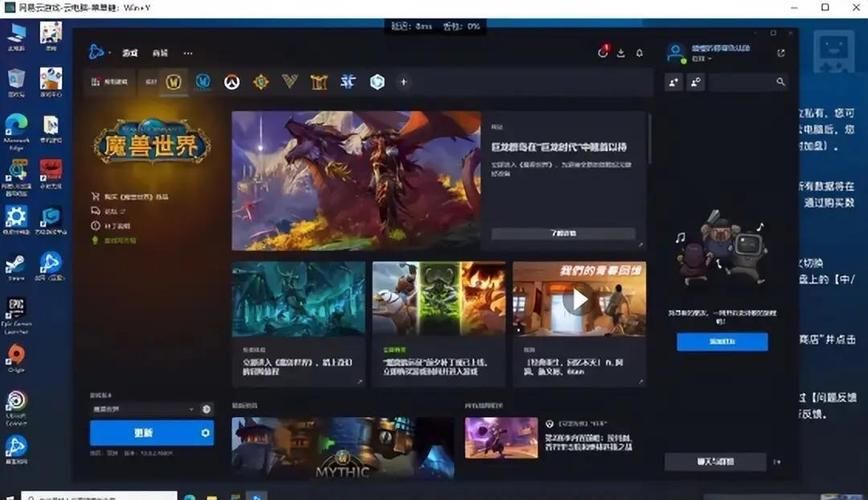
Task: Pop out the friends panel
Action: (x=781, y=53)
